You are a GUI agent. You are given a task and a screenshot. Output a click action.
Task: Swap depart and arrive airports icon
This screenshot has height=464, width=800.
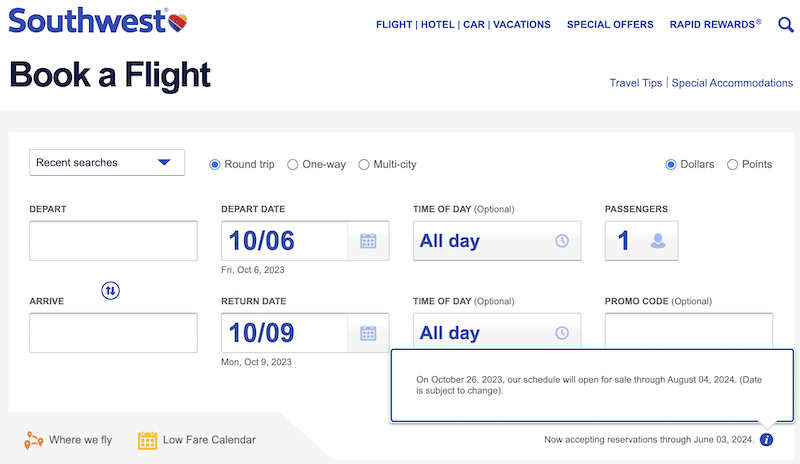[x=110, y=290]
